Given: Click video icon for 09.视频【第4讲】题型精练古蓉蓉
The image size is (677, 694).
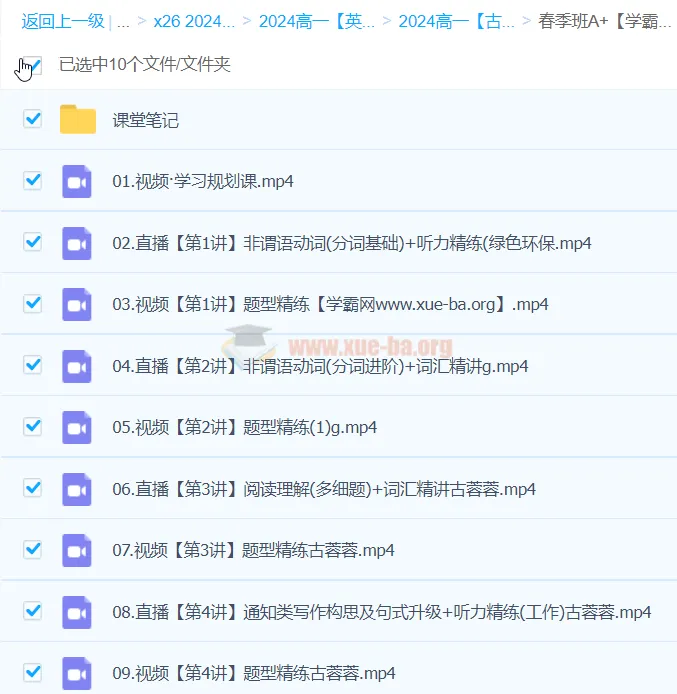Looking at the screenshot, I should [77, 674].
